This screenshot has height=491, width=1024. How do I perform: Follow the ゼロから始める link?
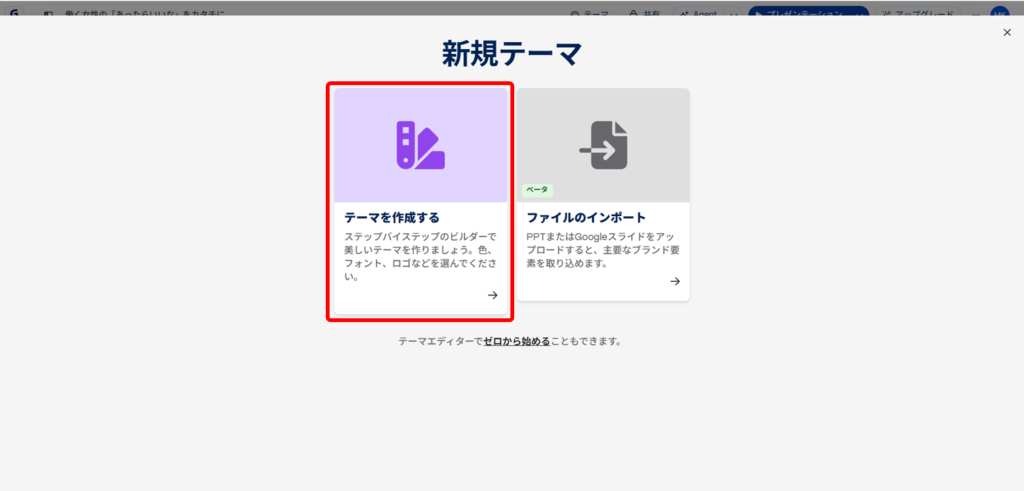[x=516, y=341]
